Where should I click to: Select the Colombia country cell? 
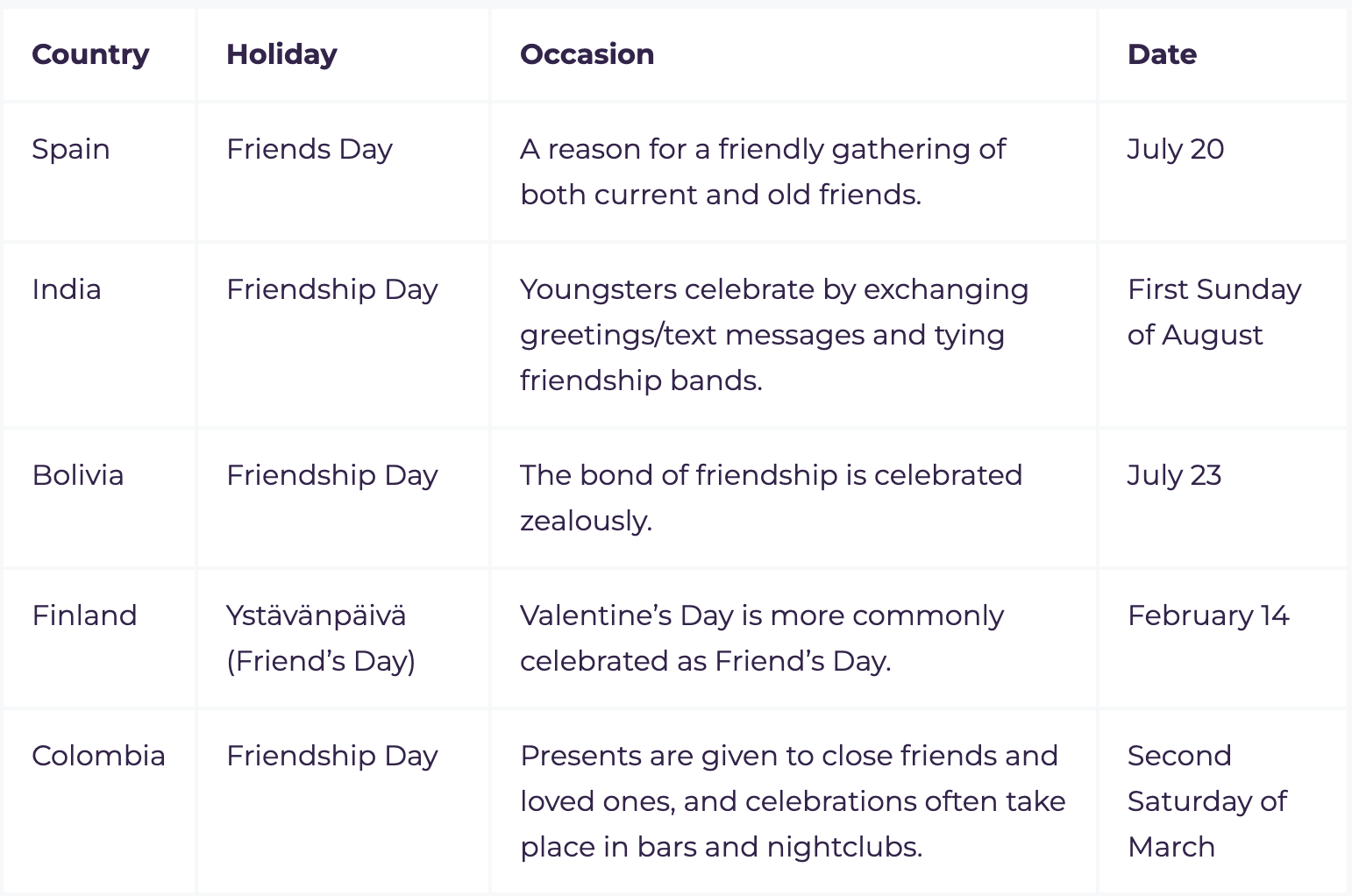[98, 756]
